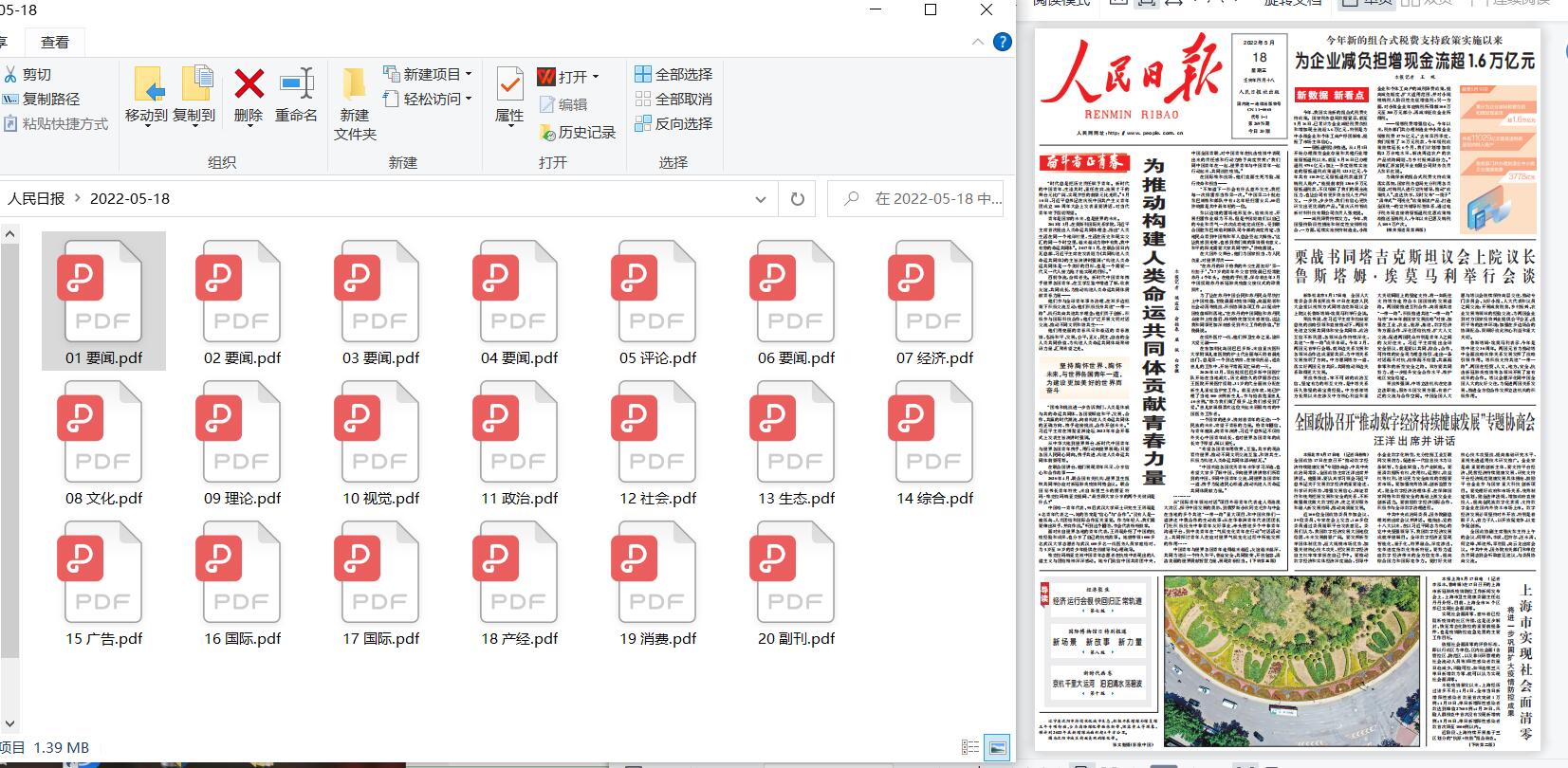Select file 10 视觉.pdf
The height and width of the screenshot is (768, 1568).
(380, 441)
